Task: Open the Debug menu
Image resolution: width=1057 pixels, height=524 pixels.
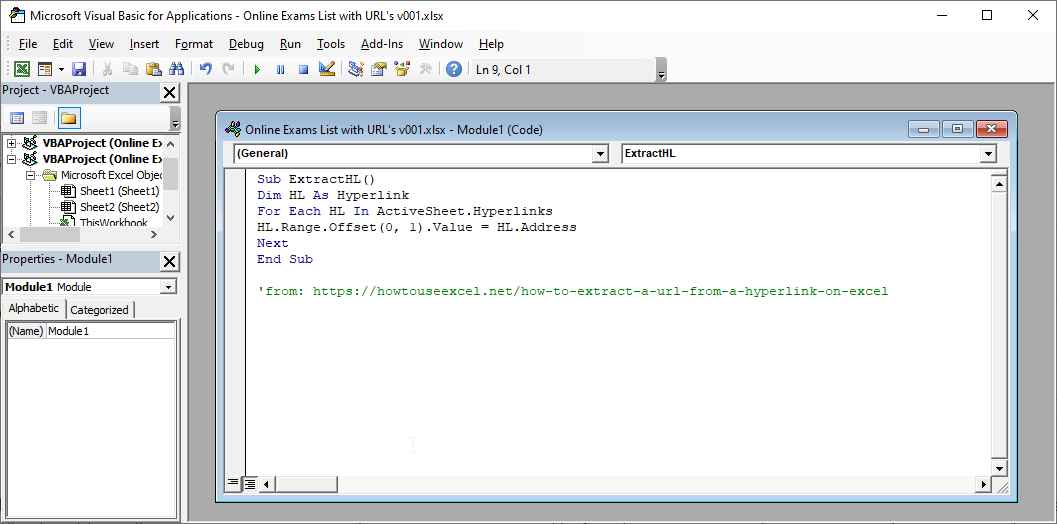Action: (x=246, y=44)
